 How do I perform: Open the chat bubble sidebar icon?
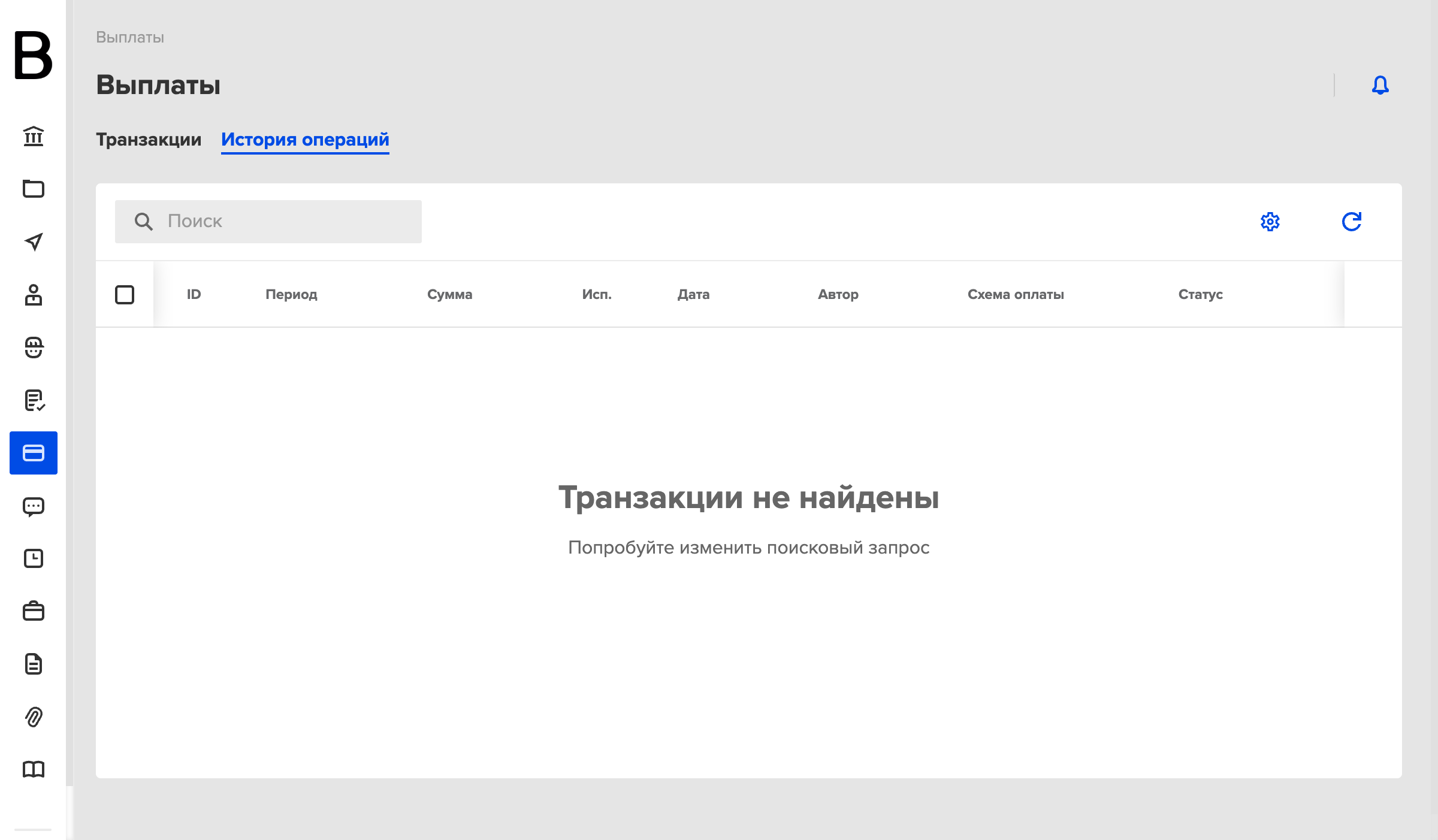point(34,507)
